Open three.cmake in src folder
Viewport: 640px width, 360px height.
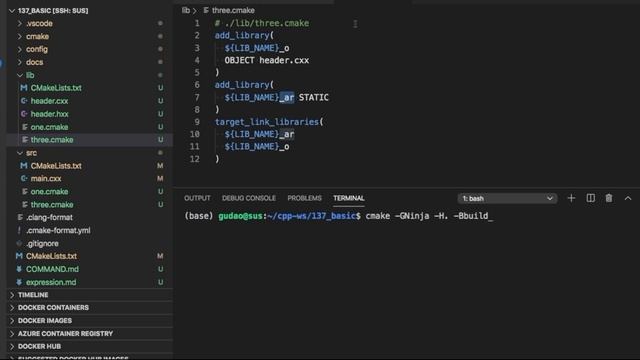point(52,204)
